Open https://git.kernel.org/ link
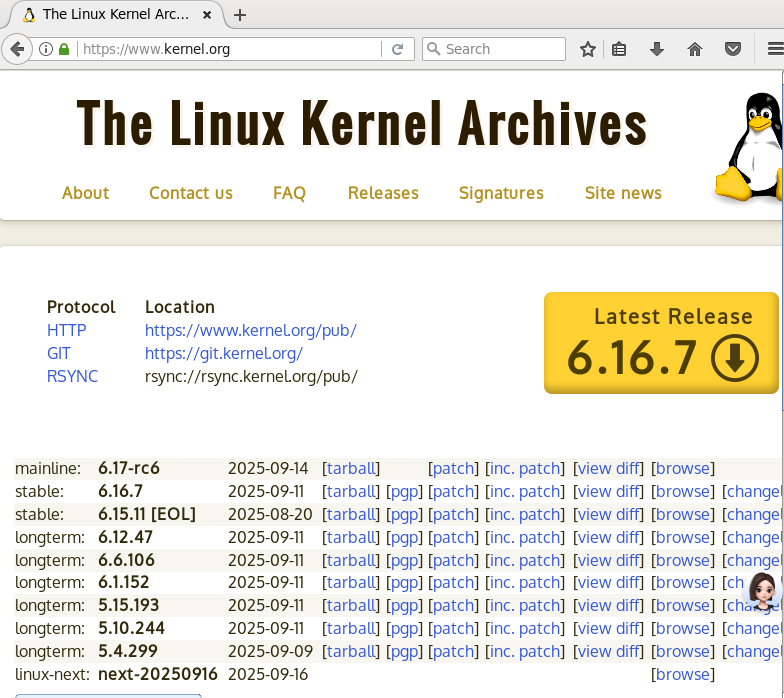Viewport: 784px width, 698px height. click(224, 354)
